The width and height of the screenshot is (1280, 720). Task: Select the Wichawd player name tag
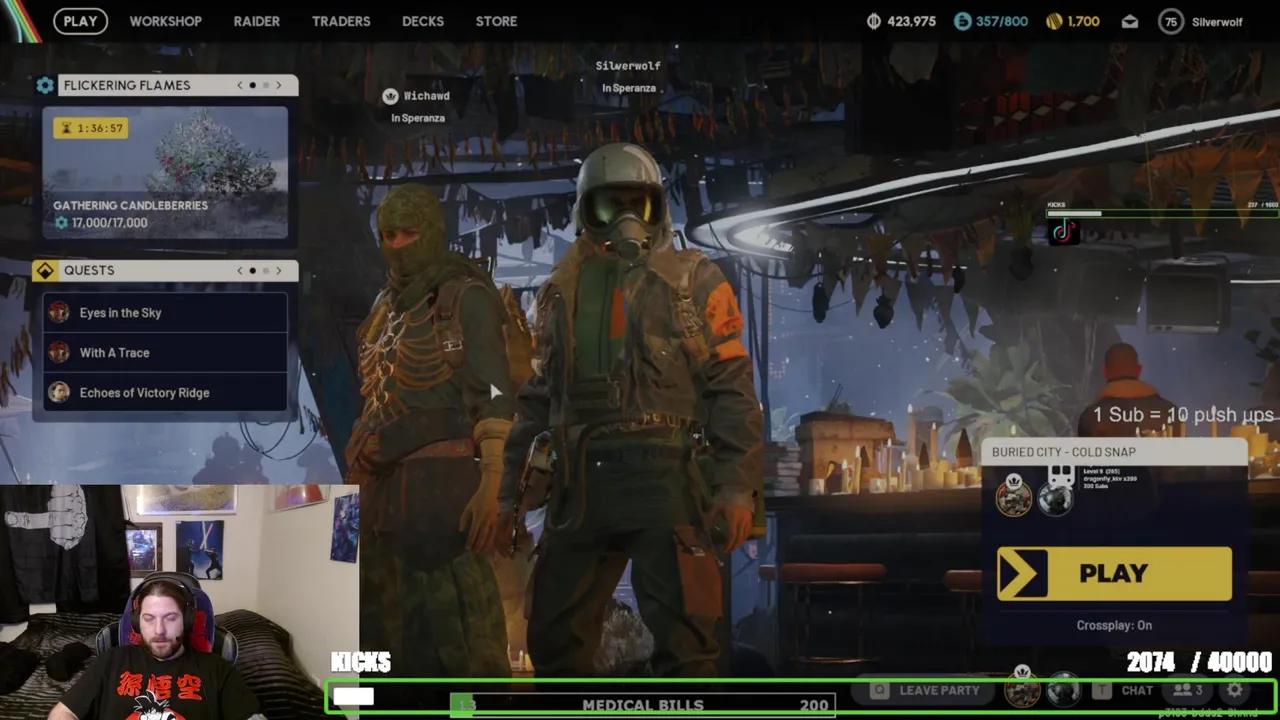[x=426, y=96]
